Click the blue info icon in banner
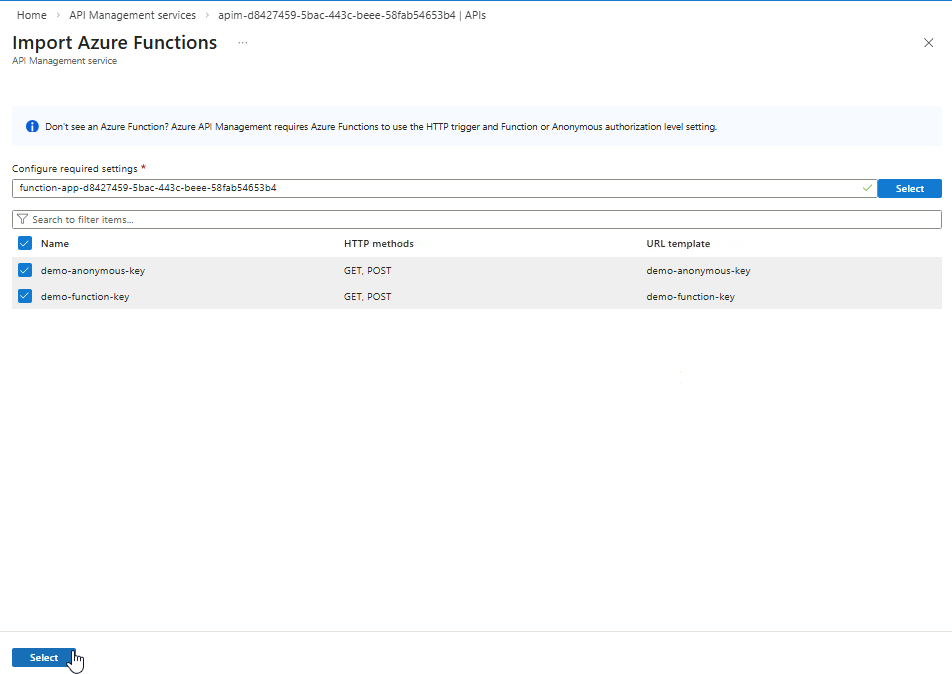952x674 pixels. click(31, 127)
